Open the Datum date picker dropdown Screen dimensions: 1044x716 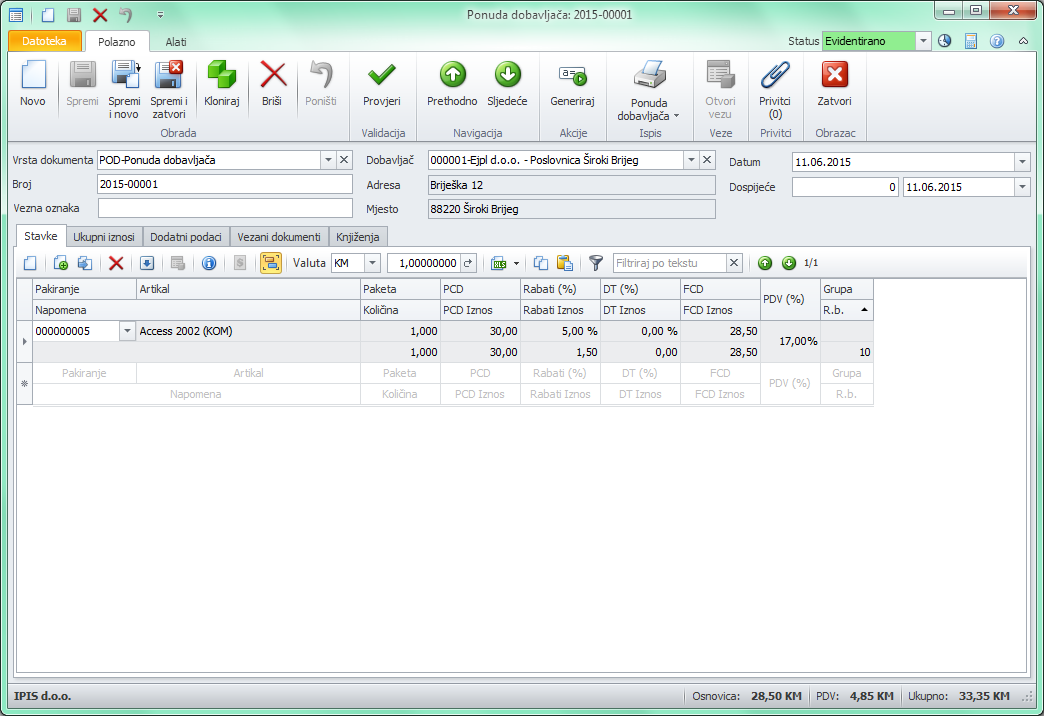click(x=1023, y=162)
